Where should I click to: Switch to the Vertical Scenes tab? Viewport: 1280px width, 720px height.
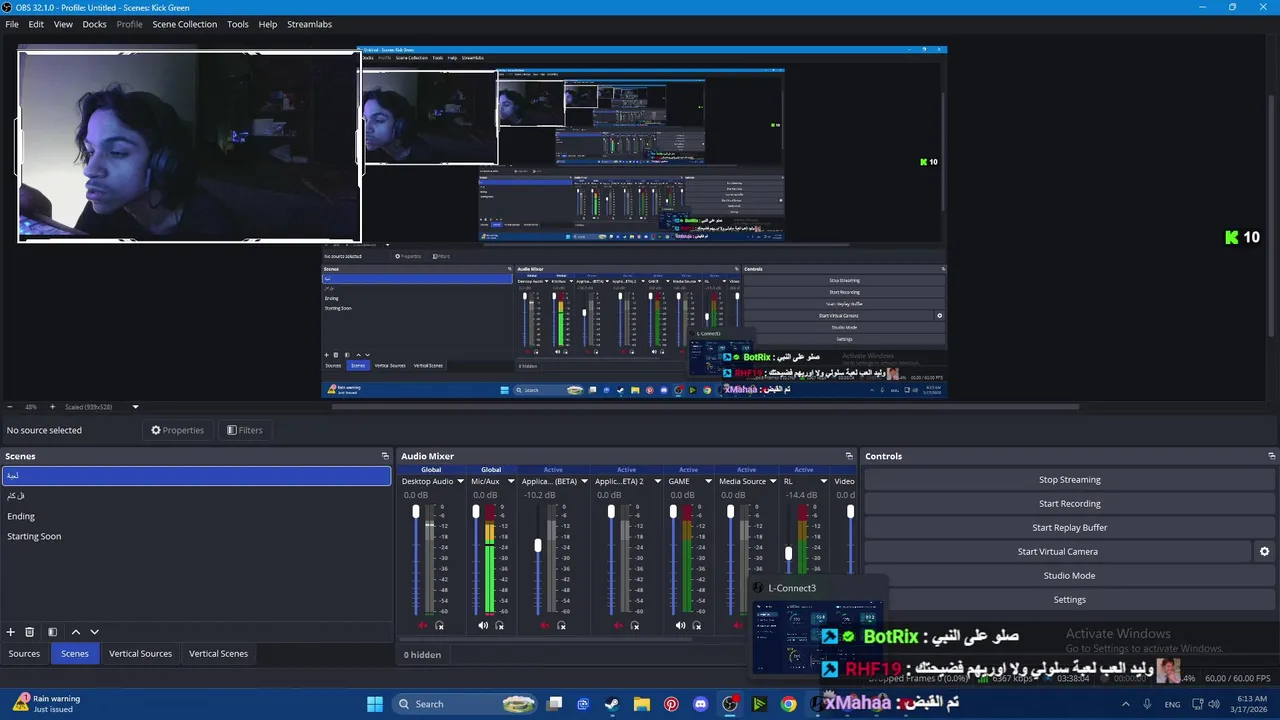218,654
